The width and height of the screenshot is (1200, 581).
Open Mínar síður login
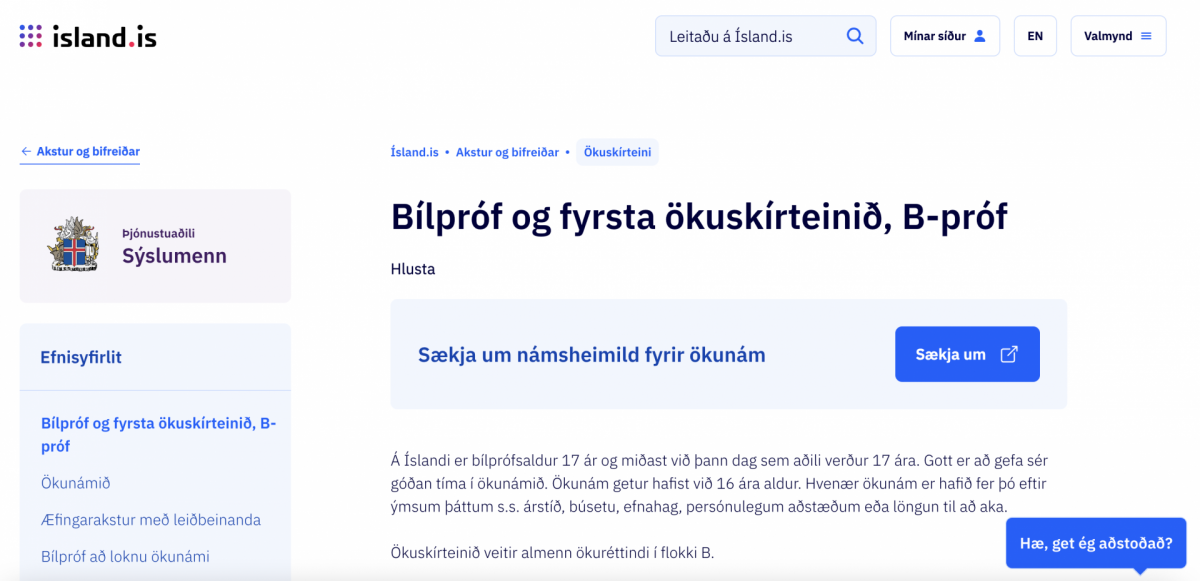945,36
